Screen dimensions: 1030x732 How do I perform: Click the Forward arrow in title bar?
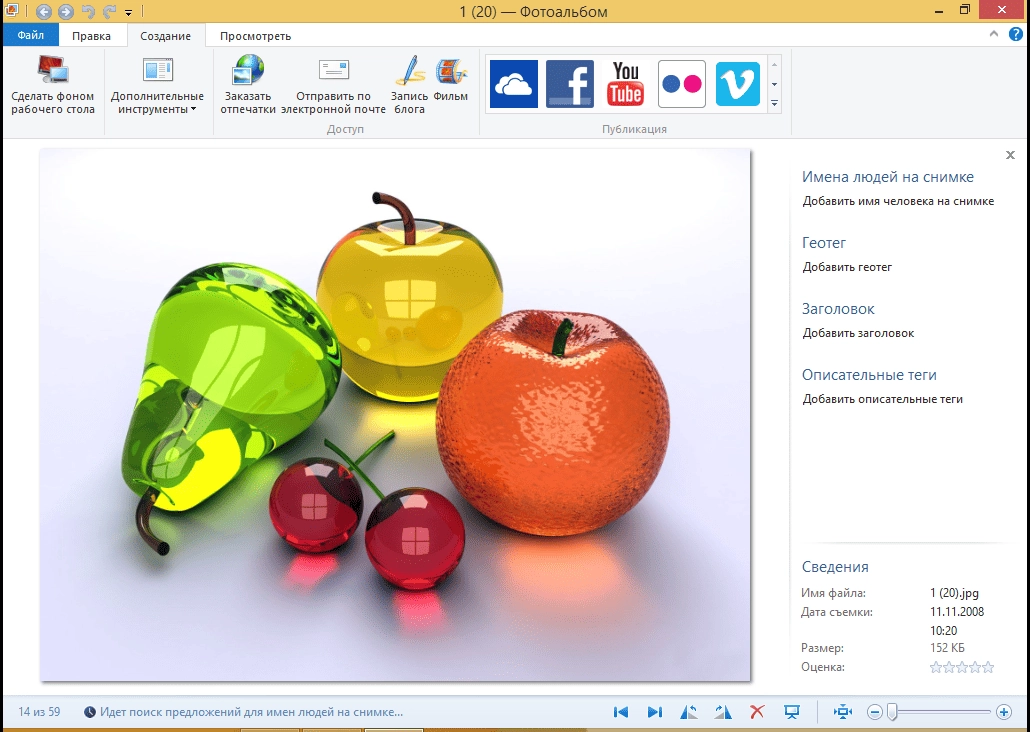pos(66,11)
